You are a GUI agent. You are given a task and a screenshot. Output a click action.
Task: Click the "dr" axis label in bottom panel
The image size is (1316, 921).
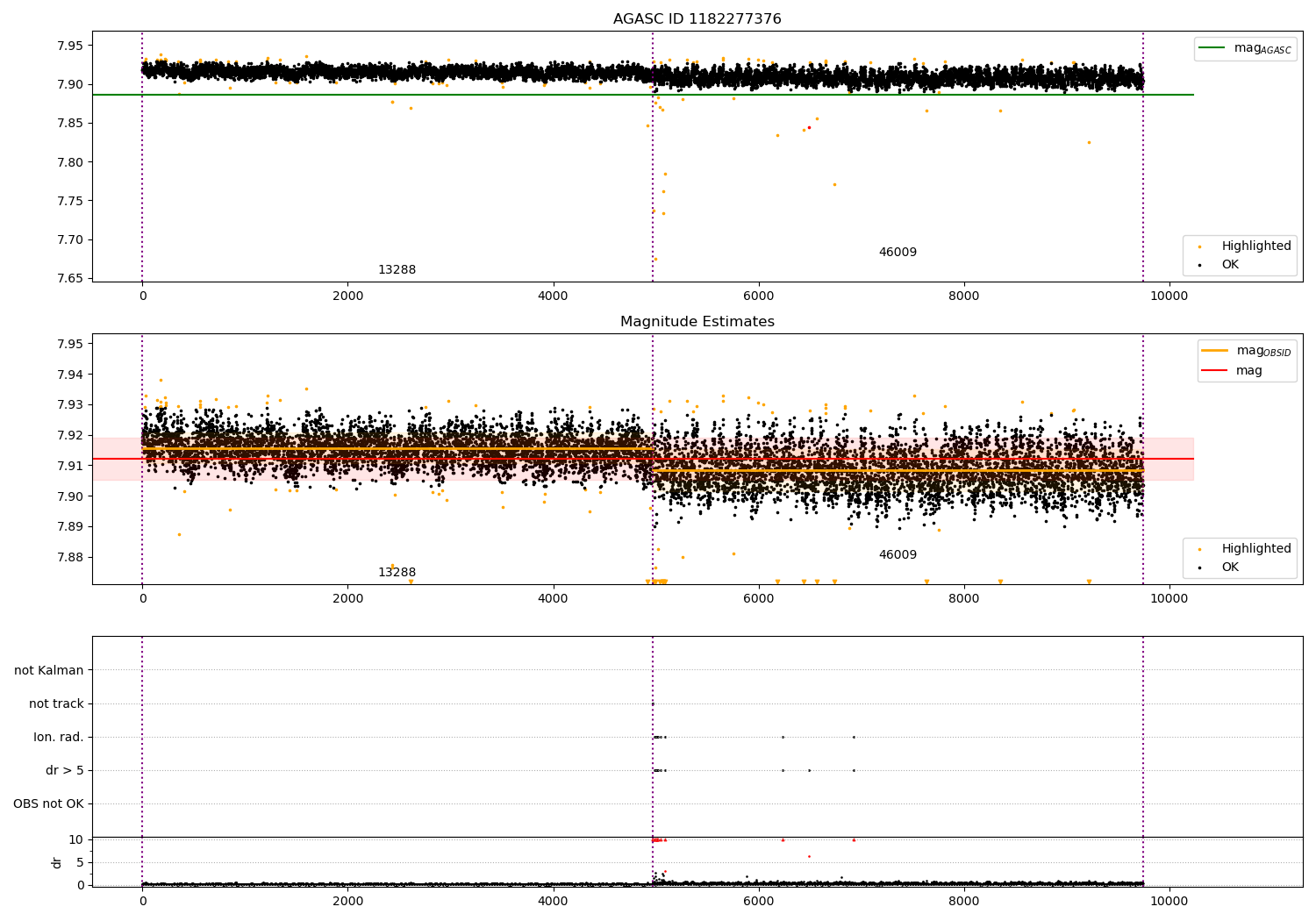[57, 862]
